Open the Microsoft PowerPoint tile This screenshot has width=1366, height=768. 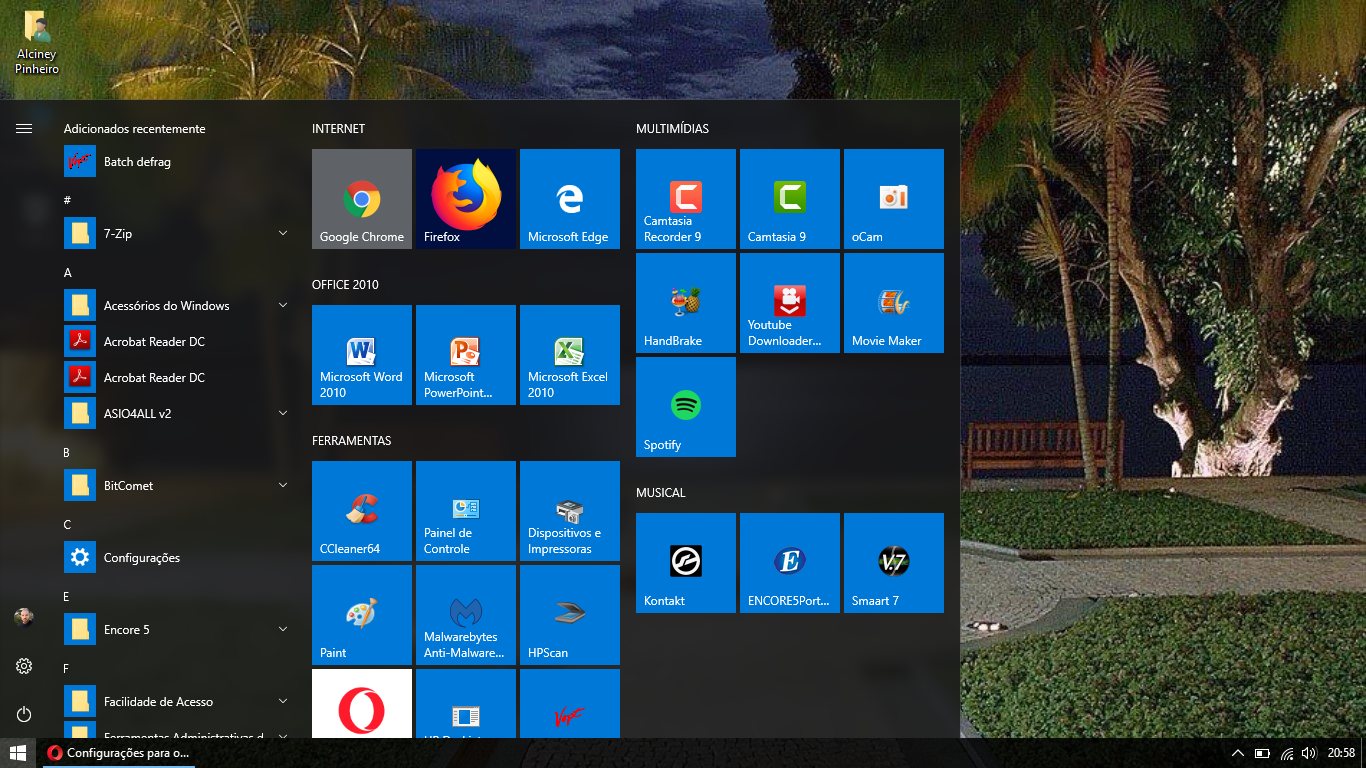[466, 355]
